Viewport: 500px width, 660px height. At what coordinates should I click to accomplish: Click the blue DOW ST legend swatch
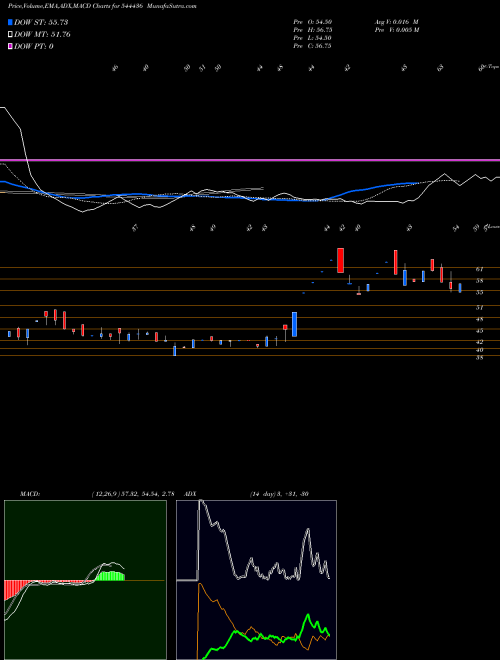tap(10, 22)
